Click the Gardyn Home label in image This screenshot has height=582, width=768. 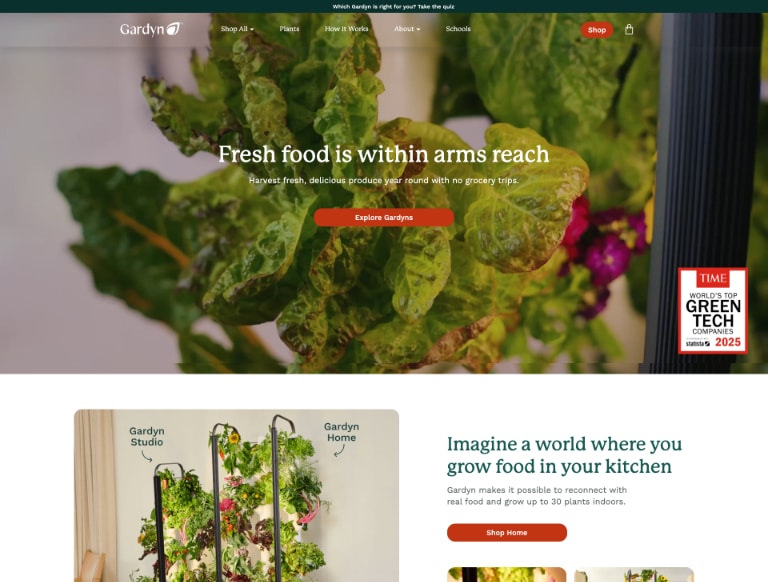(x=341, y=432)
